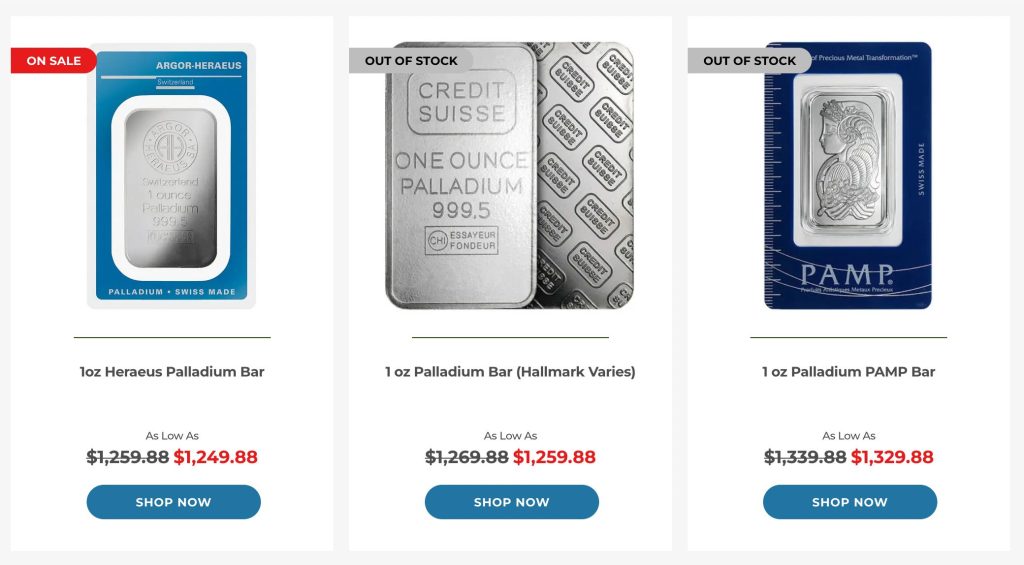Screen dimensions: 1024x565
Task: Click the $1,329.88 sale price
Action: pos(892,457)
